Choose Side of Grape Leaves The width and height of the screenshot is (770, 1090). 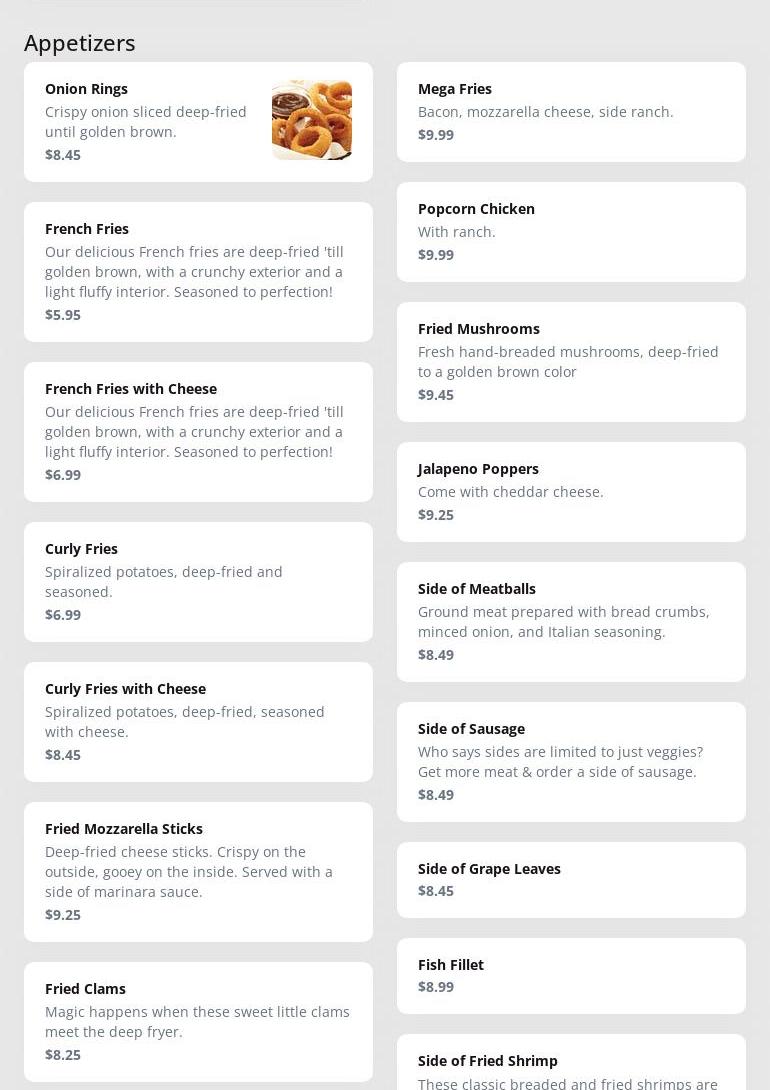pyautogui.click(x=571, y=880)
